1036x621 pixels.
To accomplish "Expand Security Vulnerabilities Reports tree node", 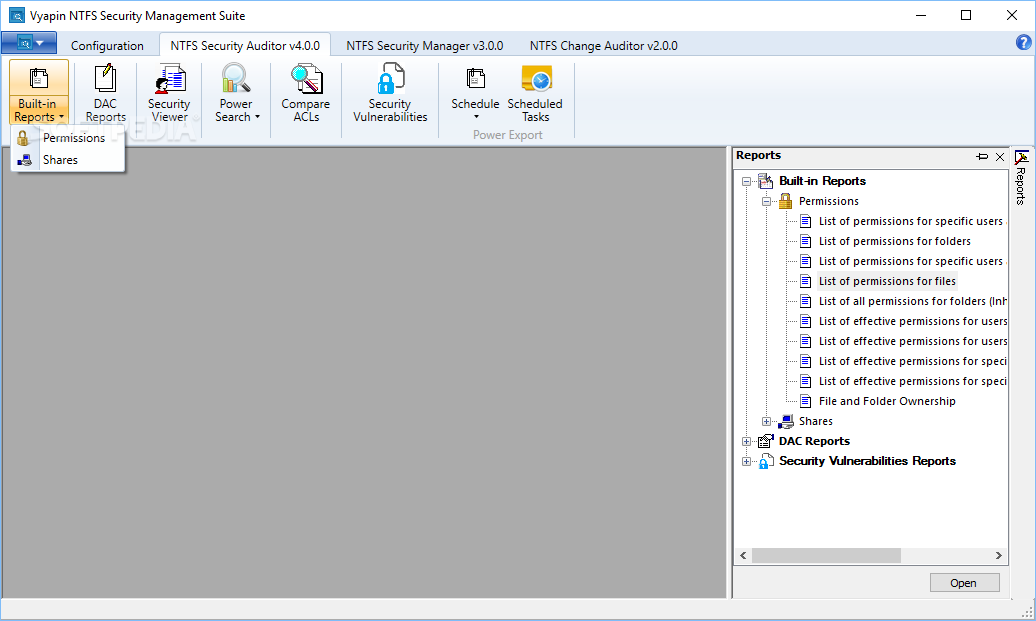I will tap(746, 461).
